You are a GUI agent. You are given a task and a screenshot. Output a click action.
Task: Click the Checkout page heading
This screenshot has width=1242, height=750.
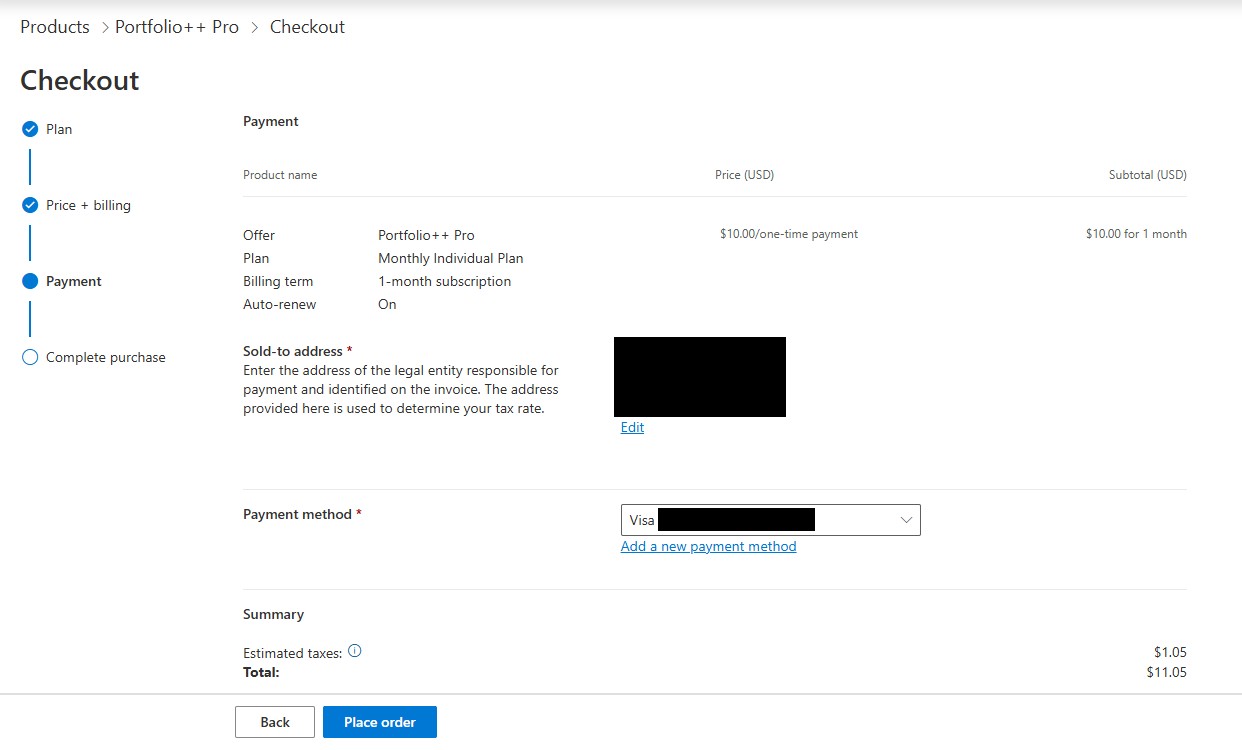pyautogui.click(x=80, y=80)
